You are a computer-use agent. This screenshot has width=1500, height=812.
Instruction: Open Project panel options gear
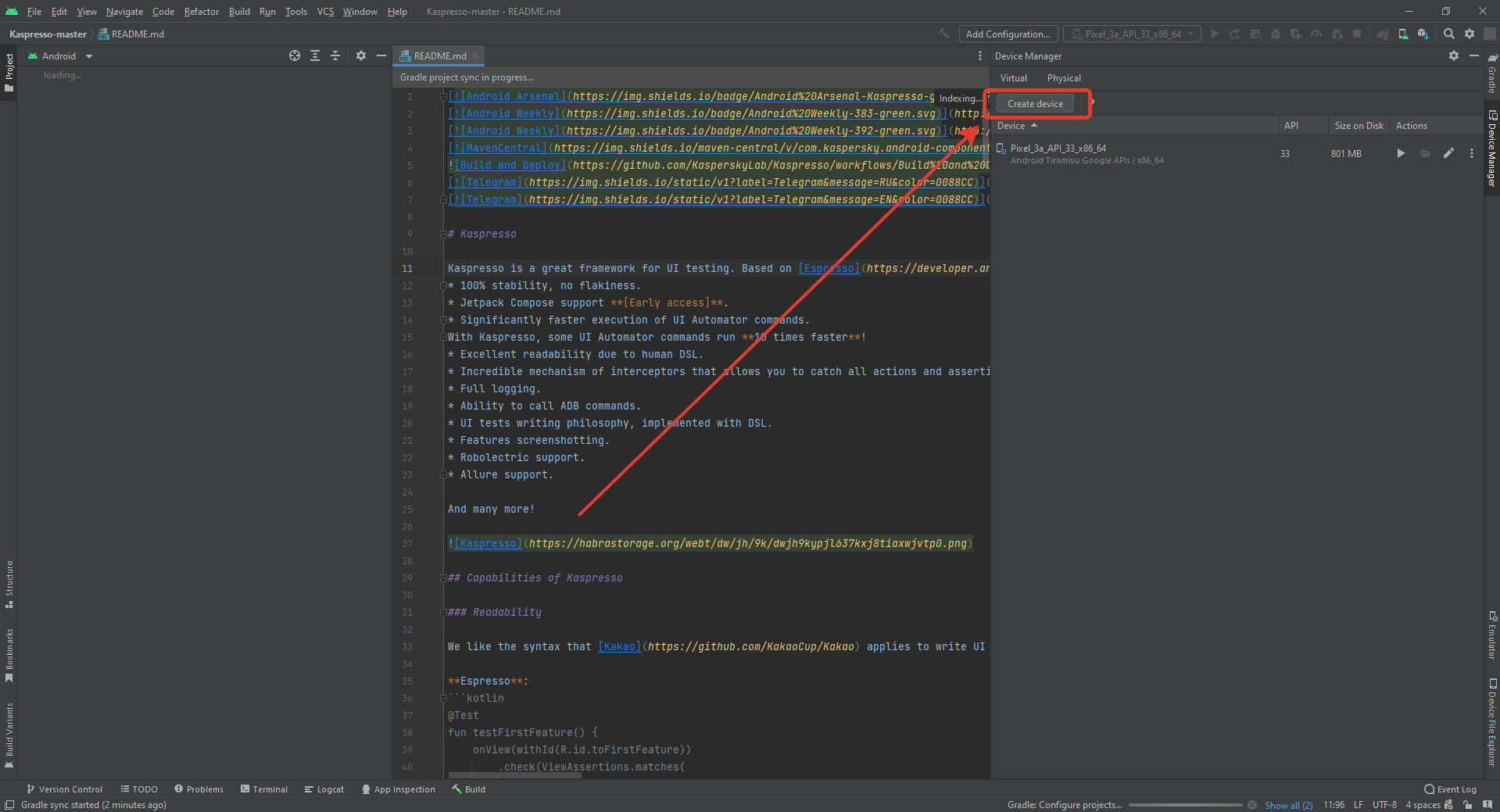(361, 55)
